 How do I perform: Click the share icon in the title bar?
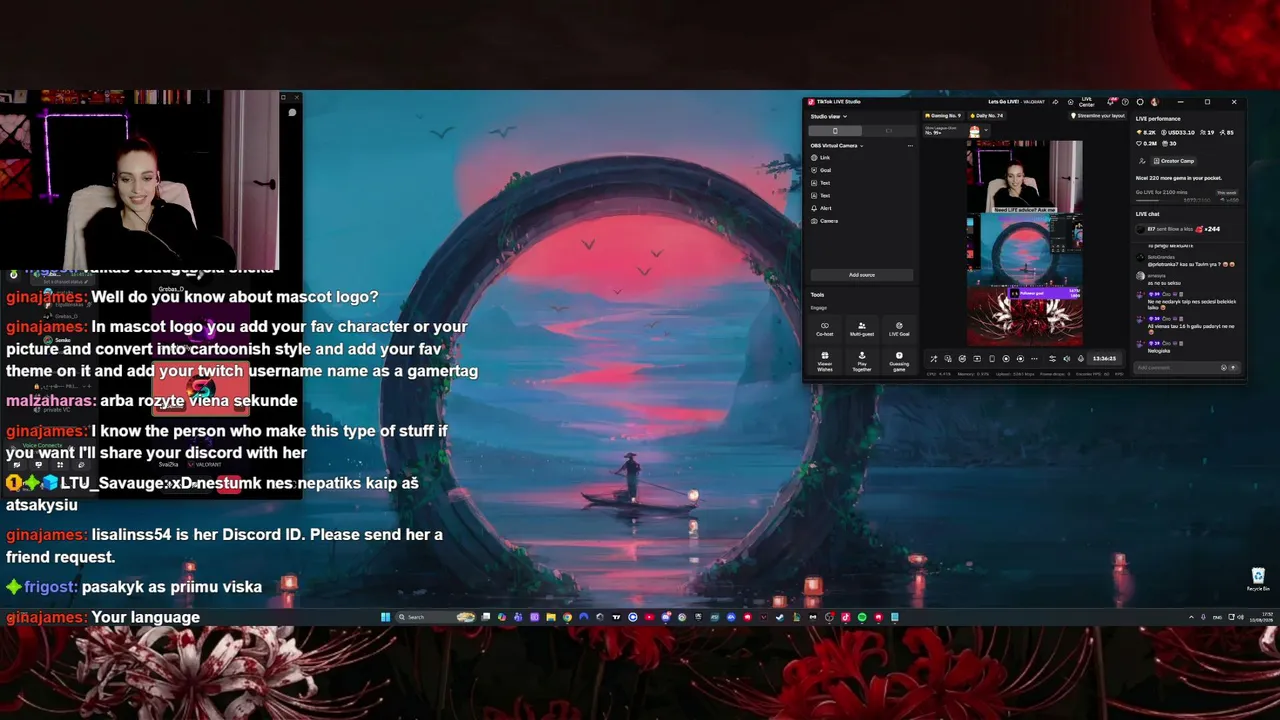(1055, 102)
